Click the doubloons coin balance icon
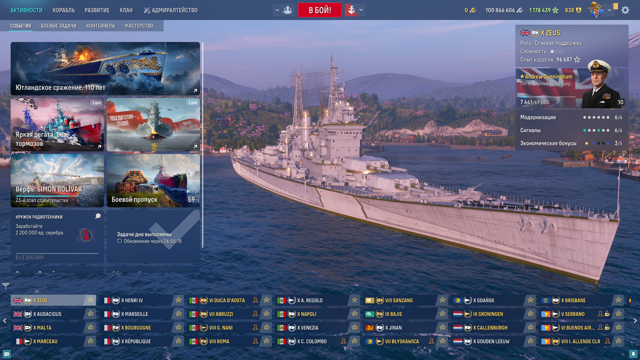The image size is (640, 360). [x=473, y=10]
